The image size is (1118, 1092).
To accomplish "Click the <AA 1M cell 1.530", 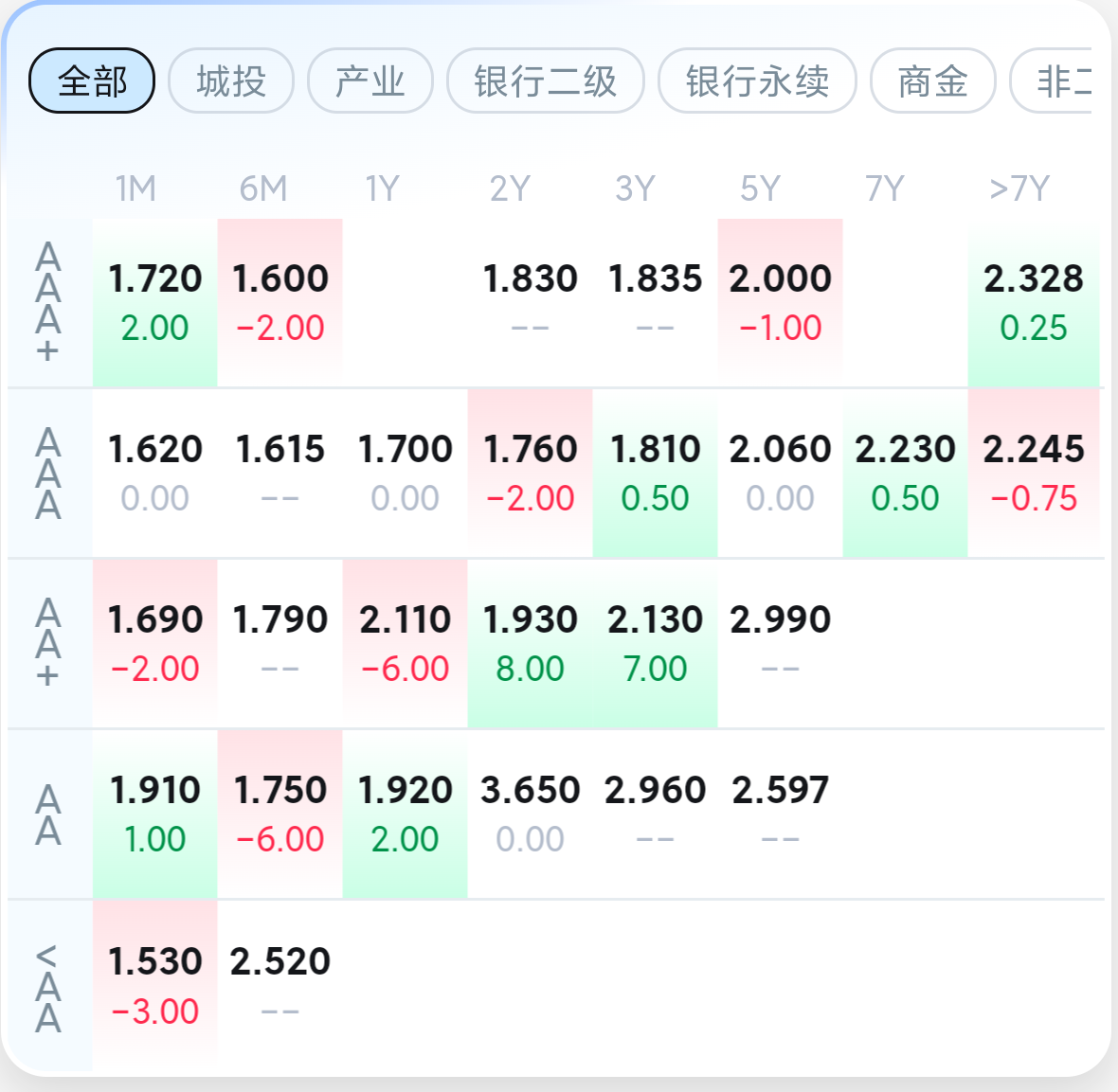I will (154, 986).
